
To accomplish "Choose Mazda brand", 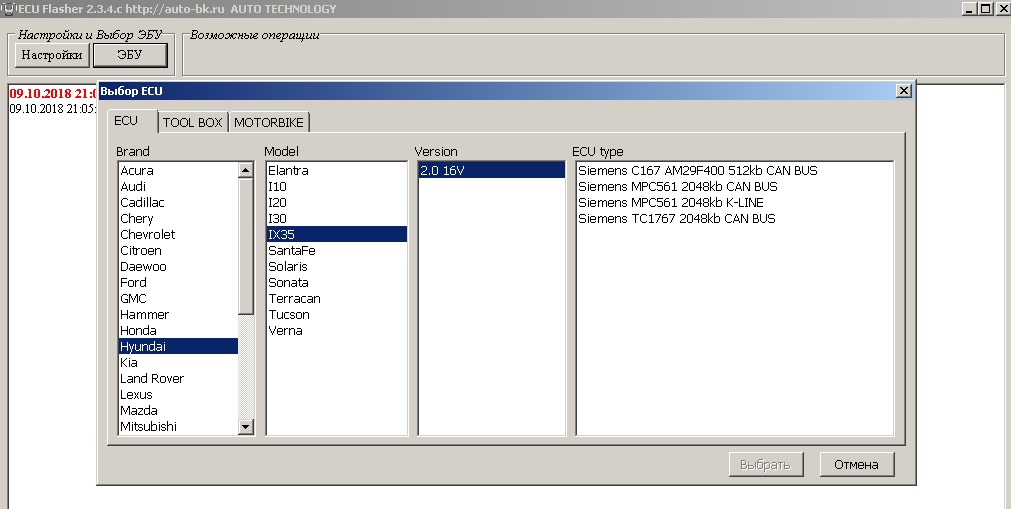I will point(179,410).
